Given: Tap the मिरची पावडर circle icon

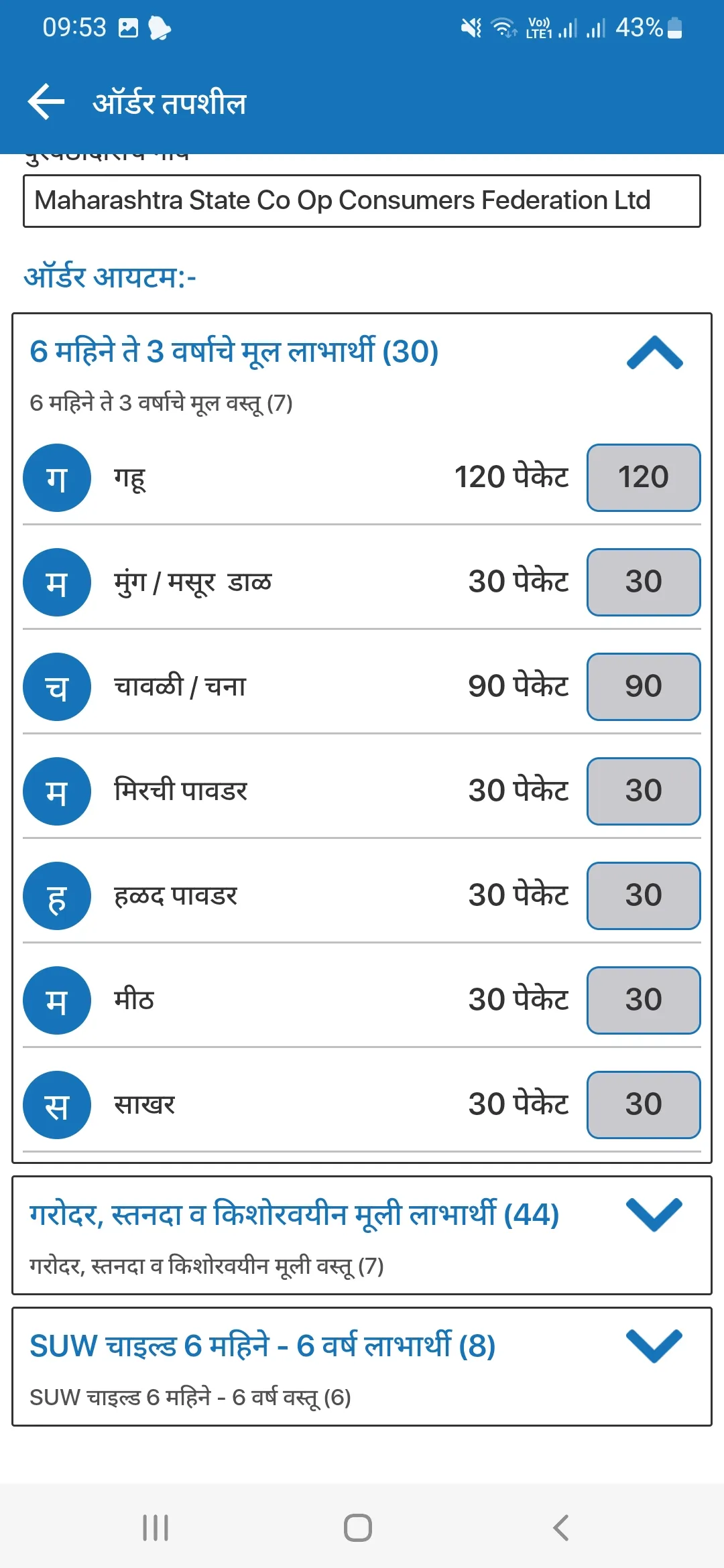Looking at the screenshot, I should [57, 791].
